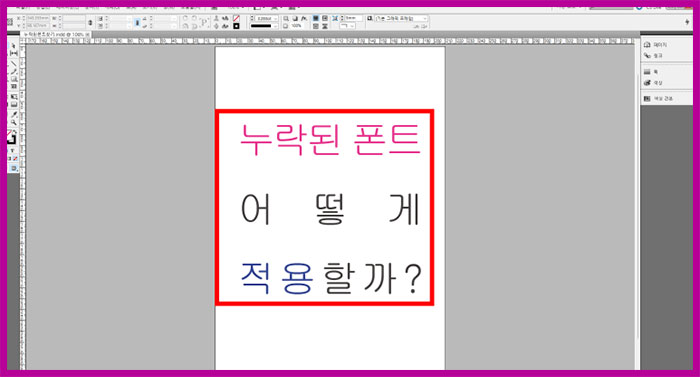Select the Pen tool
This screenshot has width=700, height=377.
pyautogui.click(x=14, y=71)
